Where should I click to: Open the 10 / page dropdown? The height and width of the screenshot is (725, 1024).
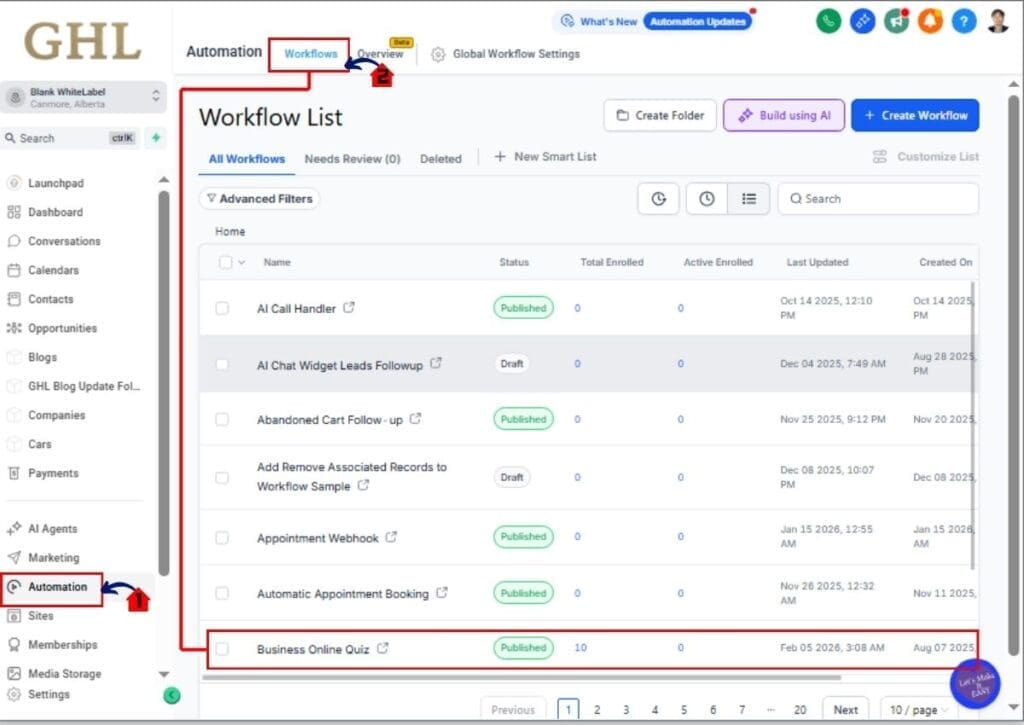(x=916, y=709)
